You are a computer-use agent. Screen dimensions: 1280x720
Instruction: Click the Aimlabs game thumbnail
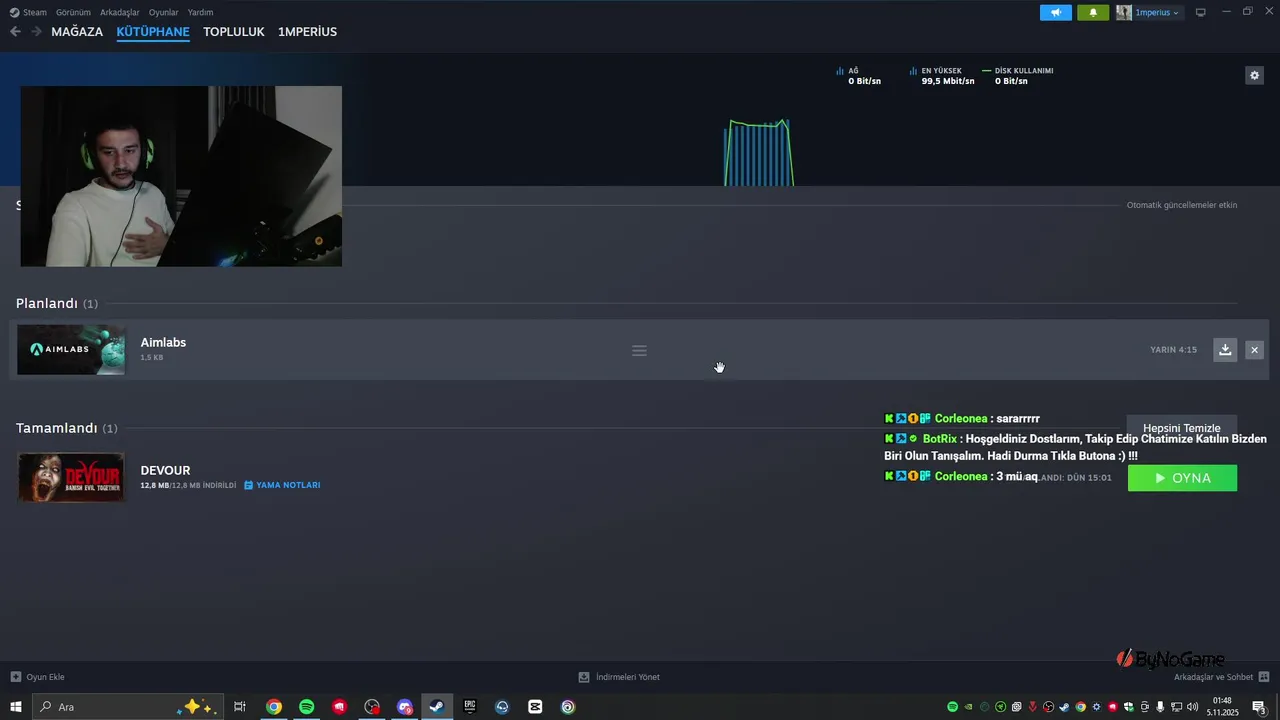click(71, 350)
